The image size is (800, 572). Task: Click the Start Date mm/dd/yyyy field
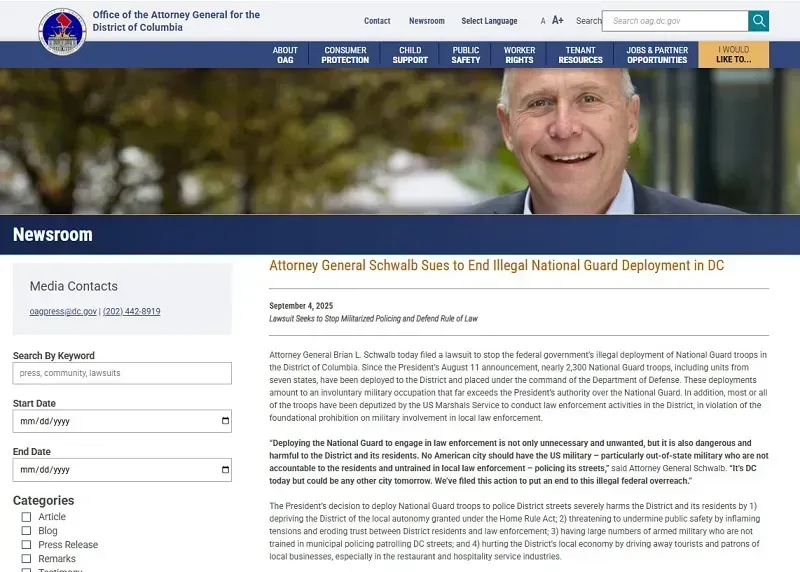(122, 421)
